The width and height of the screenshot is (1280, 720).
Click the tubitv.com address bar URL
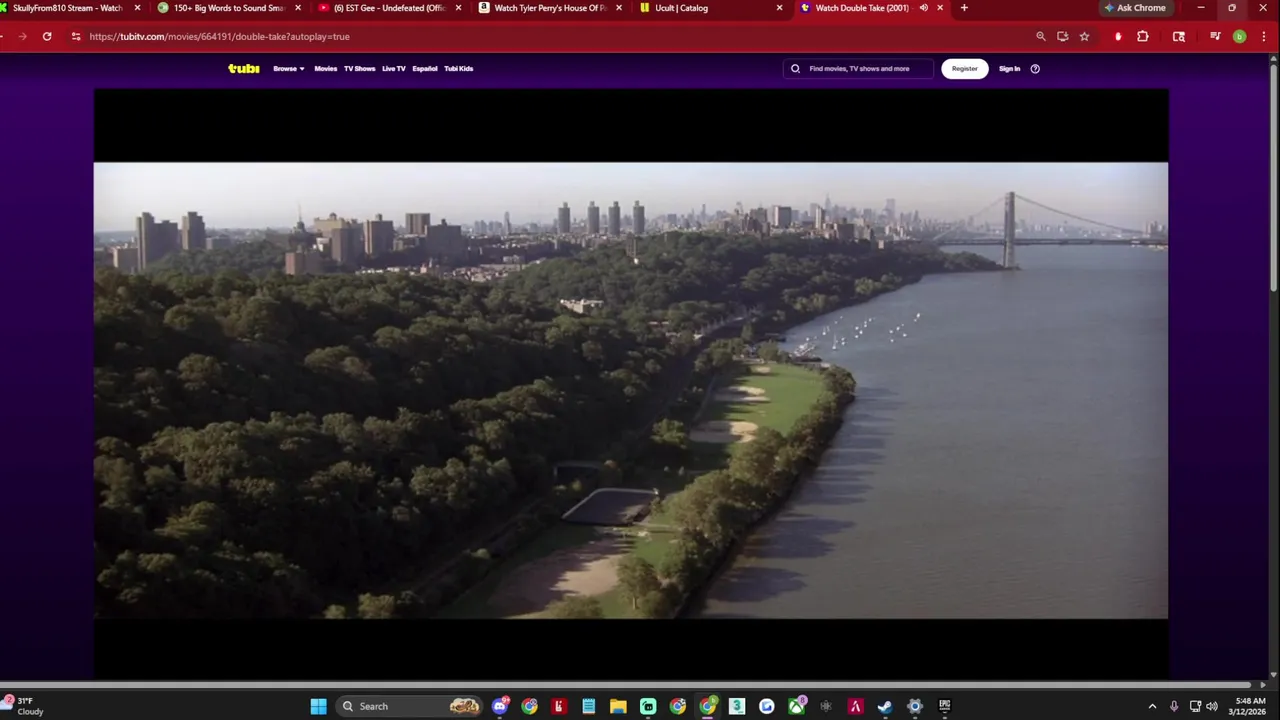pyautogui.click(x=219, y=36)
